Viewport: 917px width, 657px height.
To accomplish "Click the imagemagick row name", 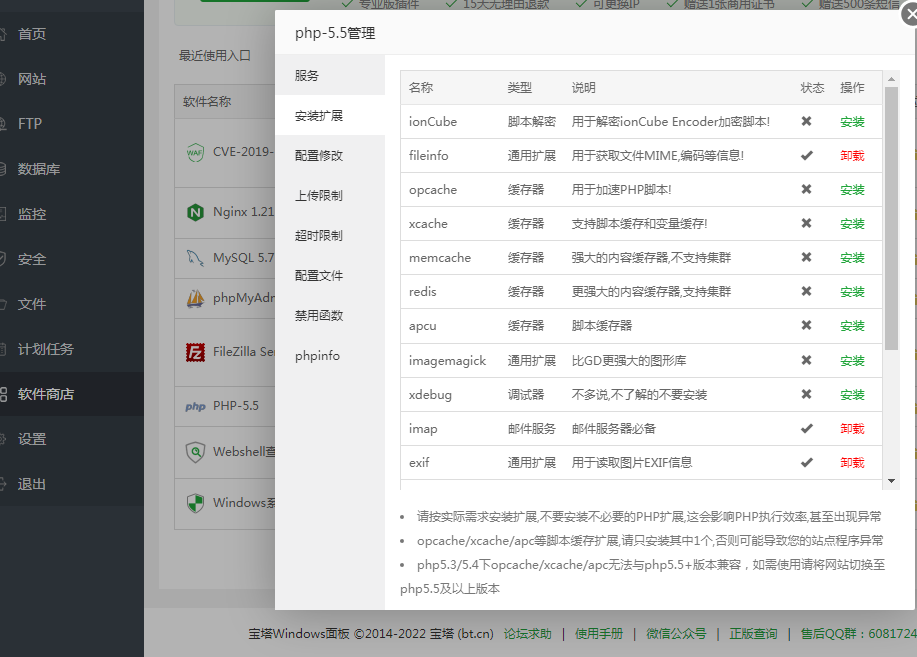I will (x=447, y=360).
